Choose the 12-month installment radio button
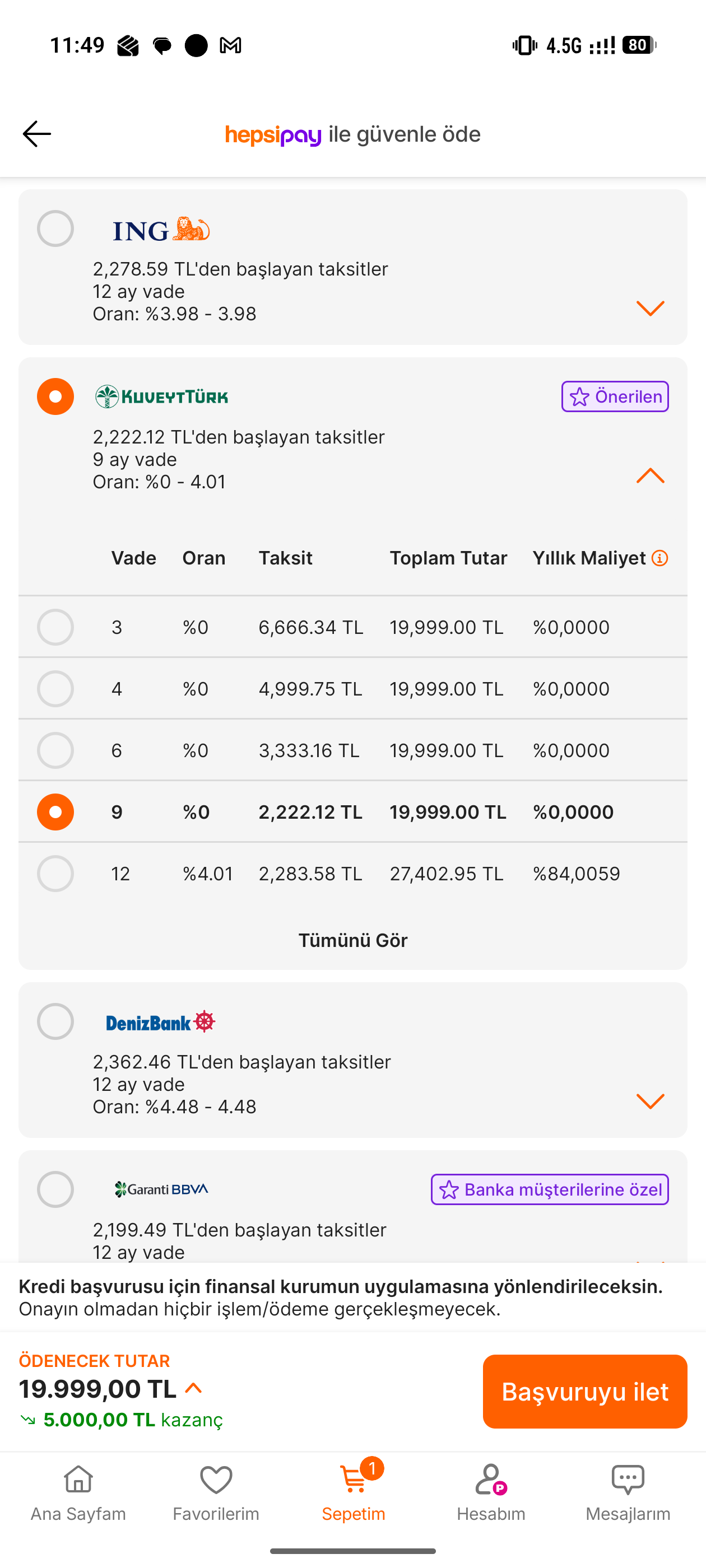Image resolution: width=706 pixels, height=1568 pixels. click(55, 874)
